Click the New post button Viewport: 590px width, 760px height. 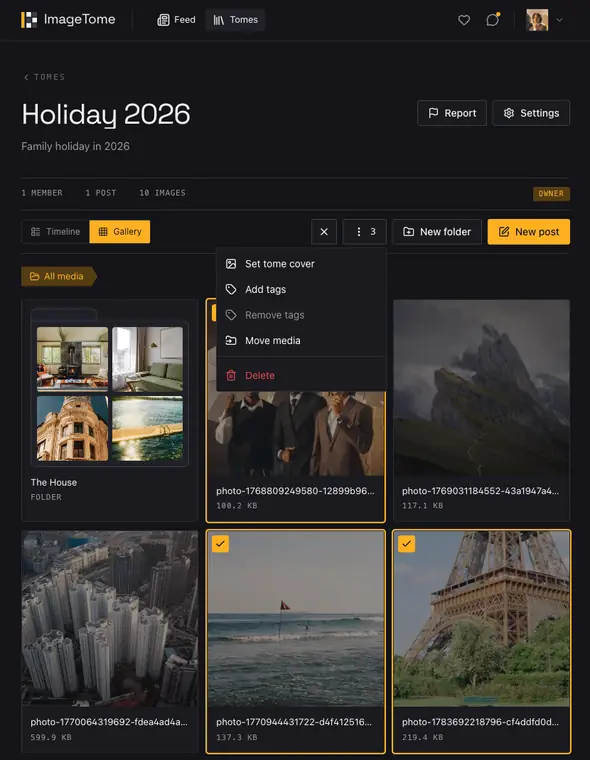(x=528, y=232)
